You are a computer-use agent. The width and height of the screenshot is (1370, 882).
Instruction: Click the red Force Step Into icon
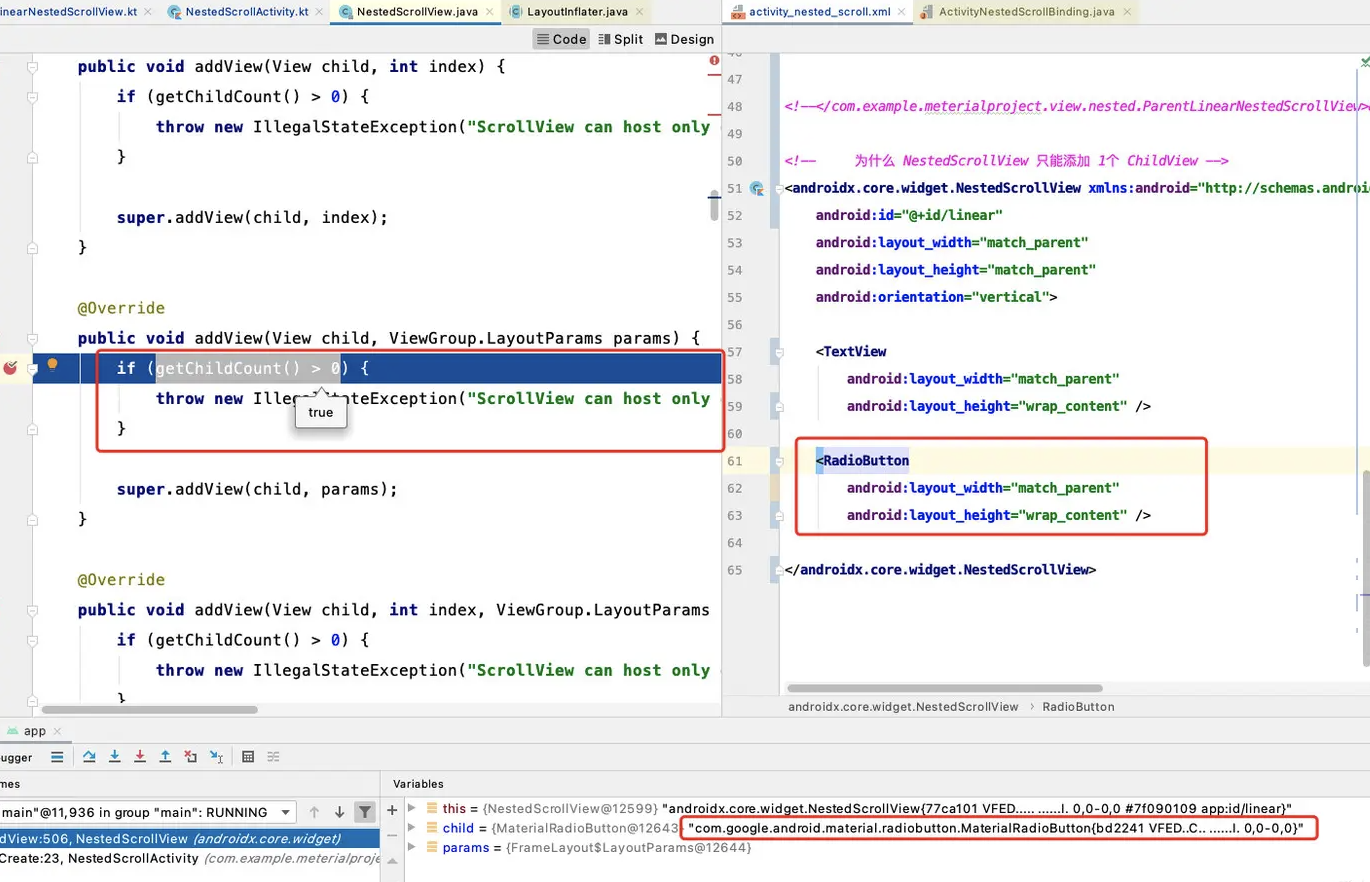pyautogui.click(x=140, y=757)
